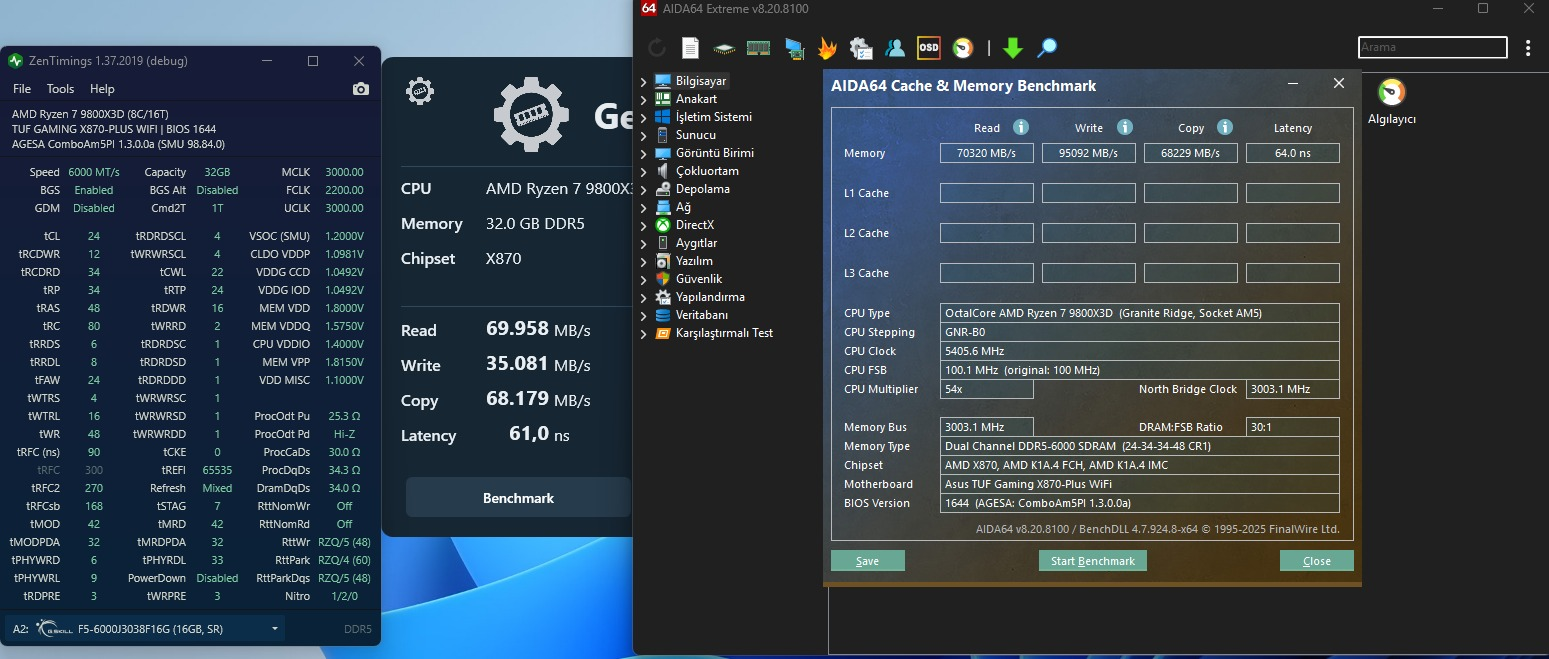Click the Start Benchmark button
This screenshot has width=1549, height=659.
[x=1093, y=561]
